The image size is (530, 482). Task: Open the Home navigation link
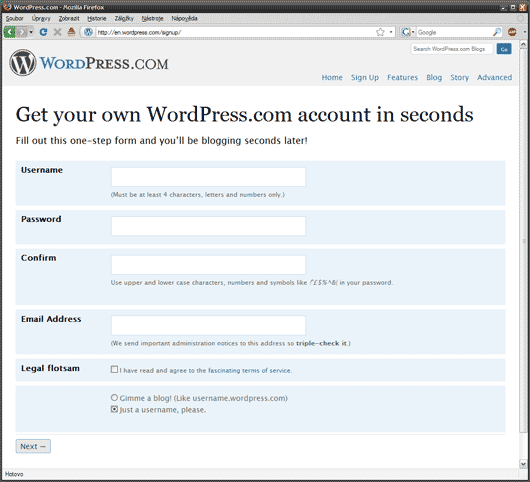[332, 77]
